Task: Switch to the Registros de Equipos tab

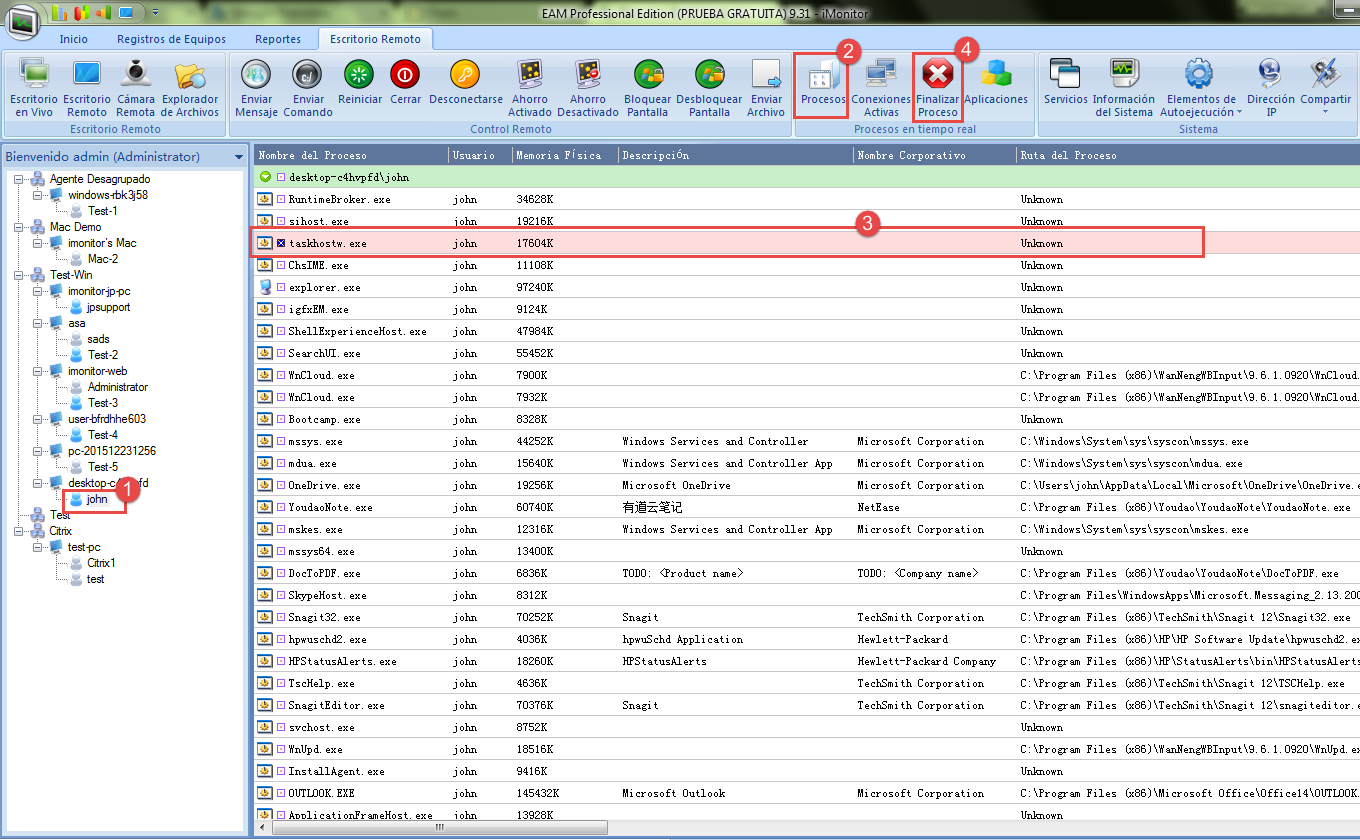Action: click(x=171, y=39)
